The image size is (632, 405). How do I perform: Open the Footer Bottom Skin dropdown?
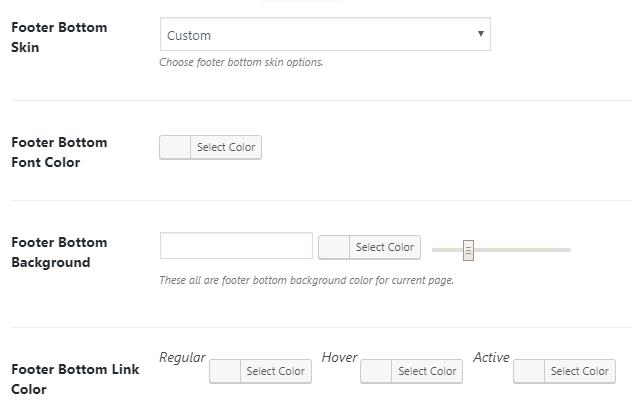(324, 35)
